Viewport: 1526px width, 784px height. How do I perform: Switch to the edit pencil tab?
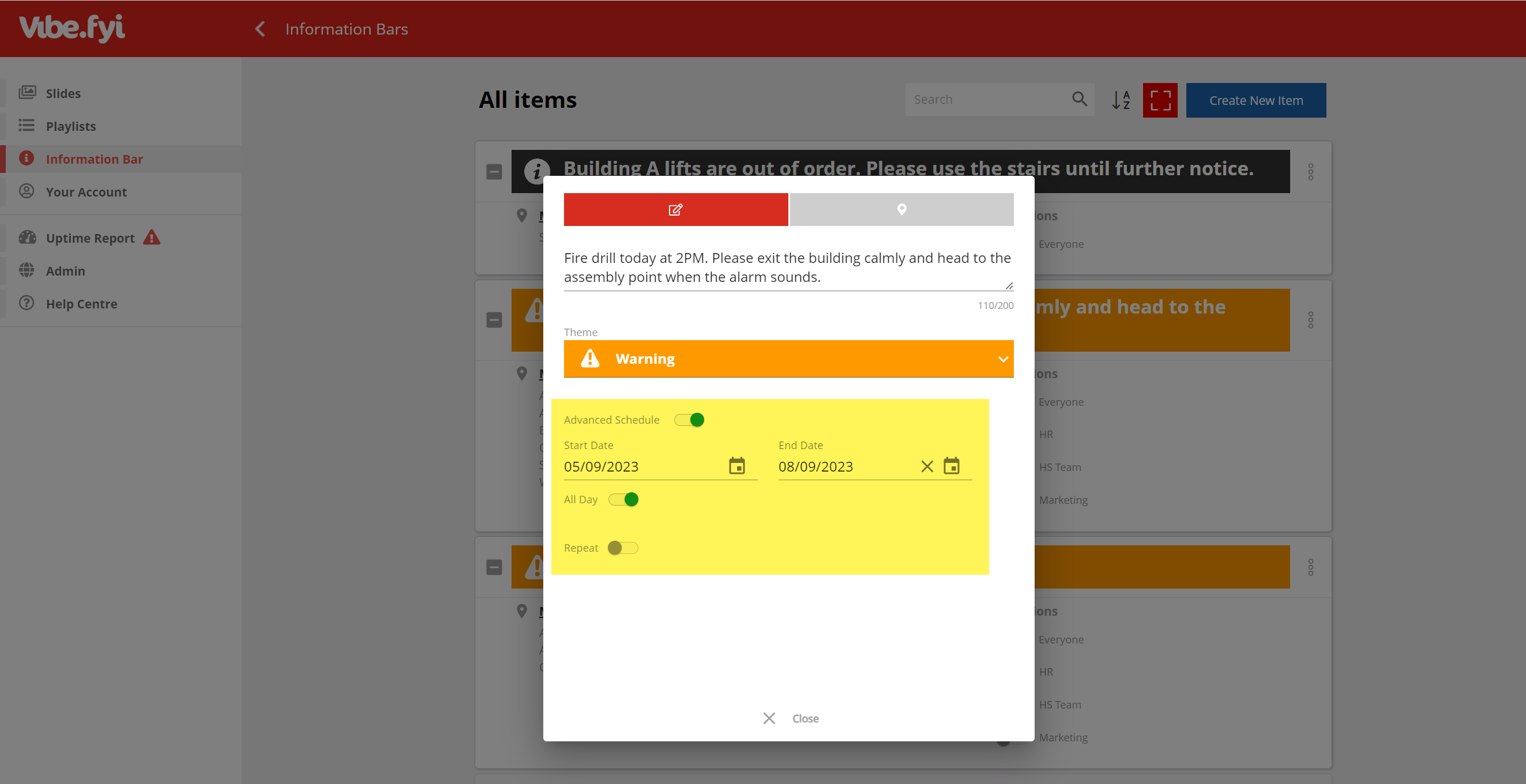[676, 209]
